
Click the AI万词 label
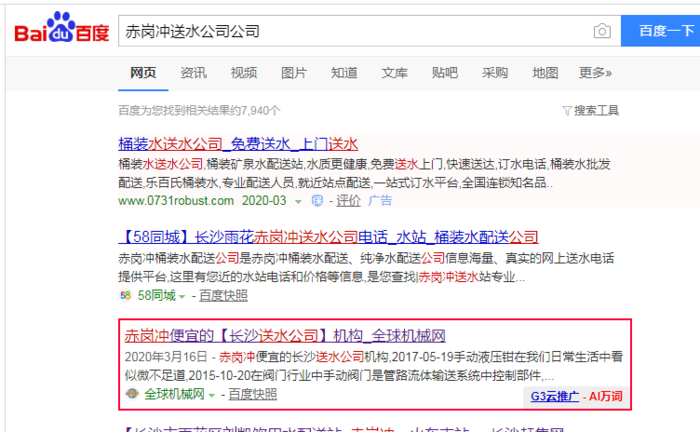[606, 396]
